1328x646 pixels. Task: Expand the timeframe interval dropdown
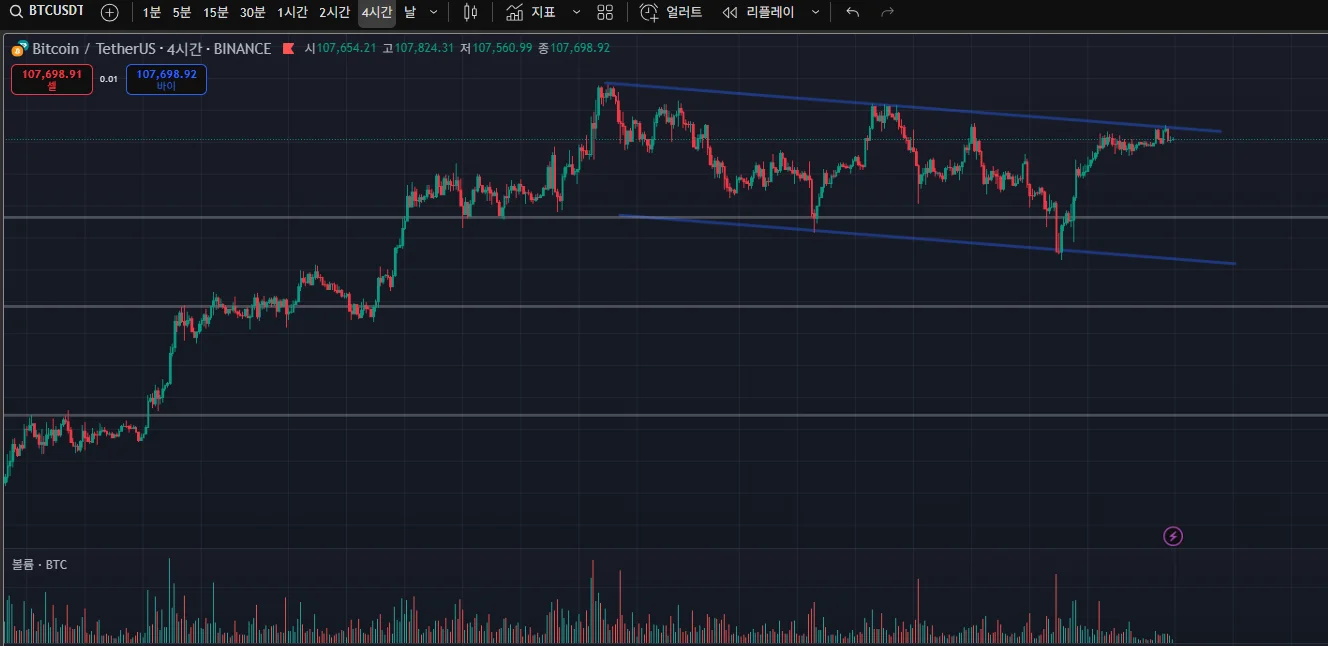click(433, 13)
